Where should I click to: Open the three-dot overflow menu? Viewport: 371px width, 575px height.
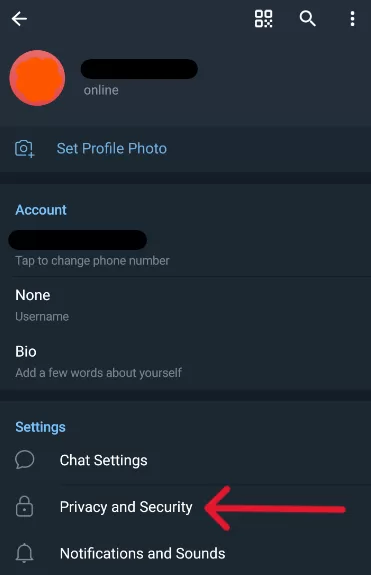pyautogui.click(x=352, y=19)
